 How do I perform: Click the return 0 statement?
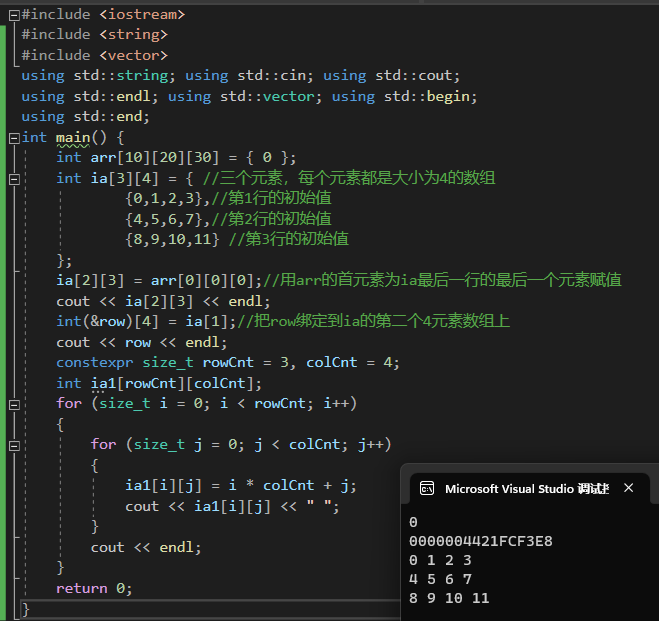(x=93, y=588)
